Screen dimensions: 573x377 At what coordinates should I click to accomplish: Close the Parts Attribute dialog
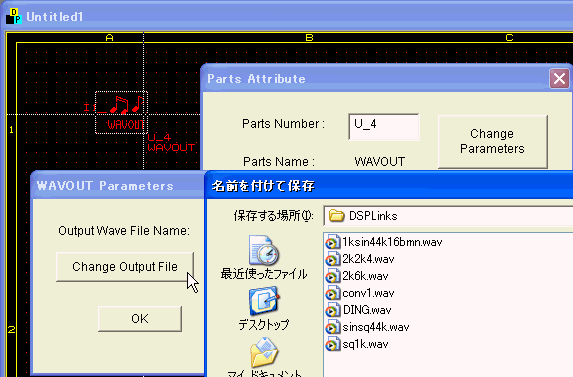559,79
